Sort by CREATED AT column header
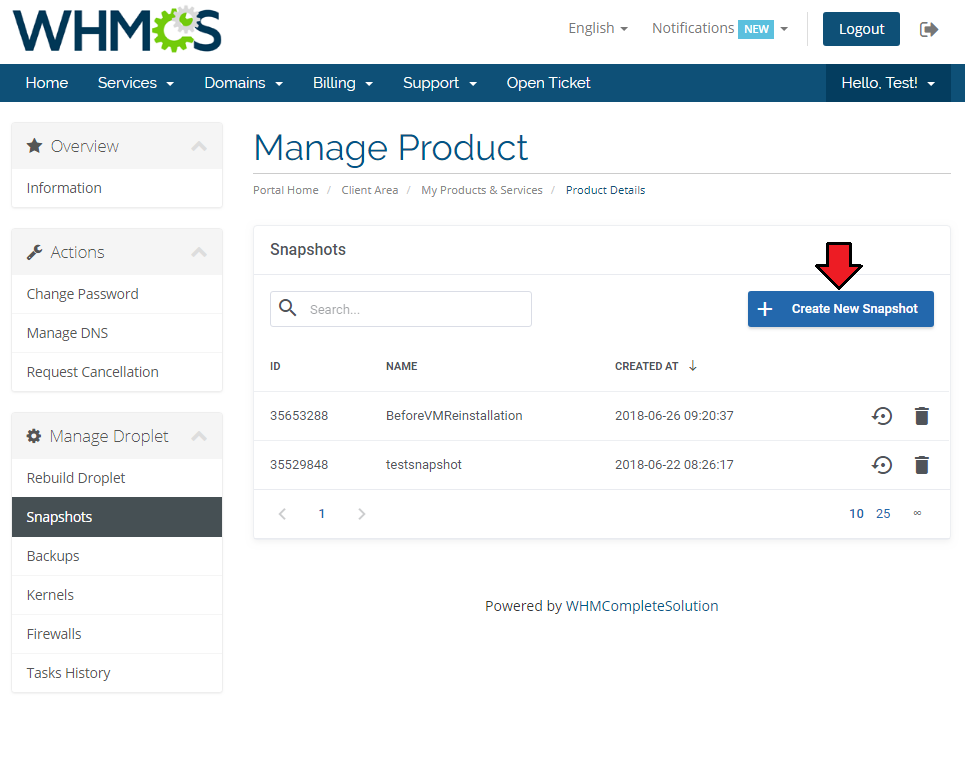 tap(646, 366)
